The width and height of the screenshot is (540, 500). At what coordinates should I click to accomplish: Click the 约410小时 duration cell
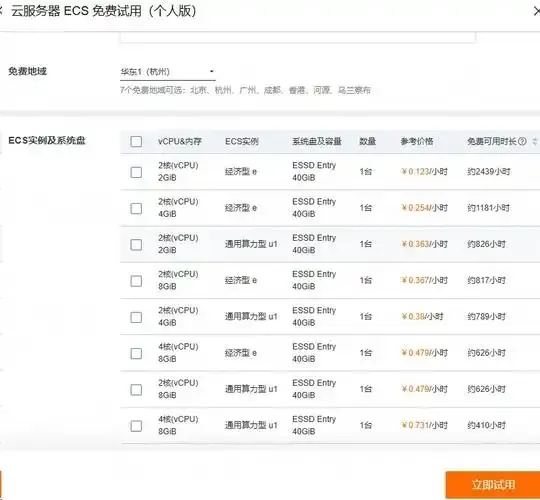486,425
